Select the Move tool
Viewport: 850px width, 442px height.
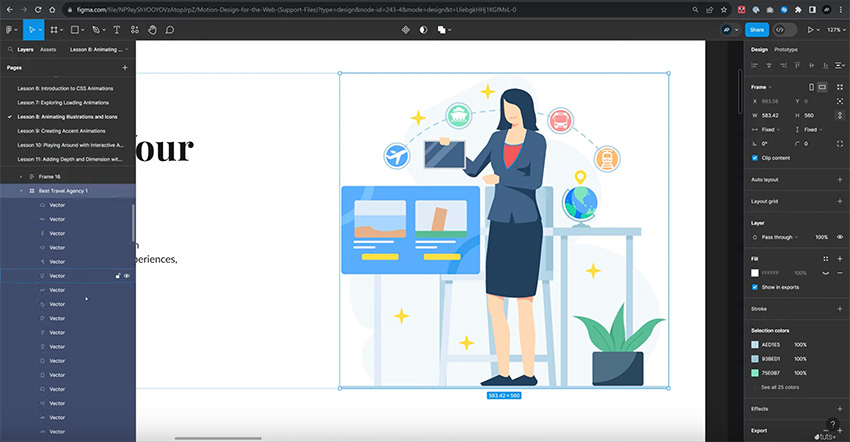pyautogui.click(x=31, y=30)
